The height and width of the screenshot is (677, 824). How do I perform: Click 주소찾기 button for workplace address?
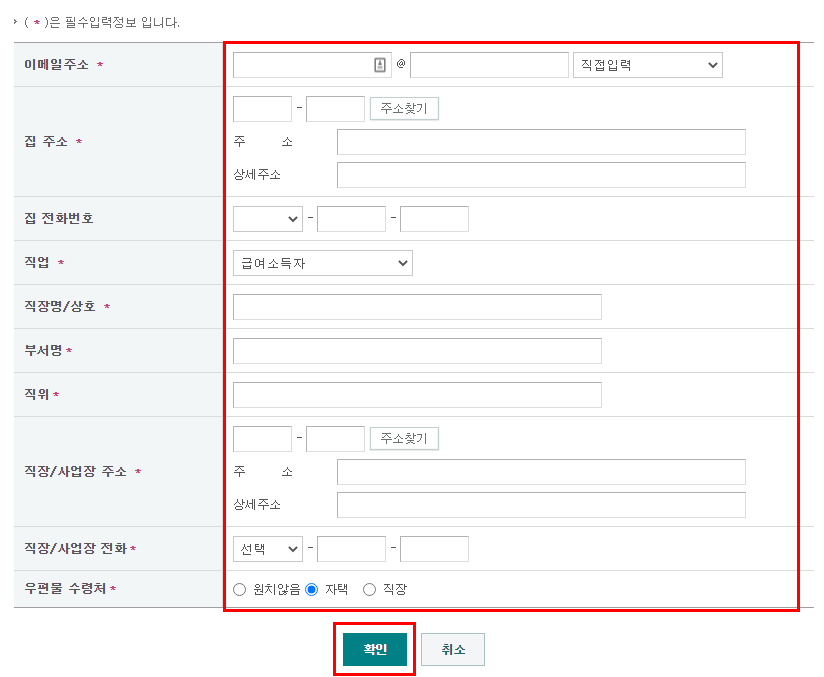[x=404, y=438]
